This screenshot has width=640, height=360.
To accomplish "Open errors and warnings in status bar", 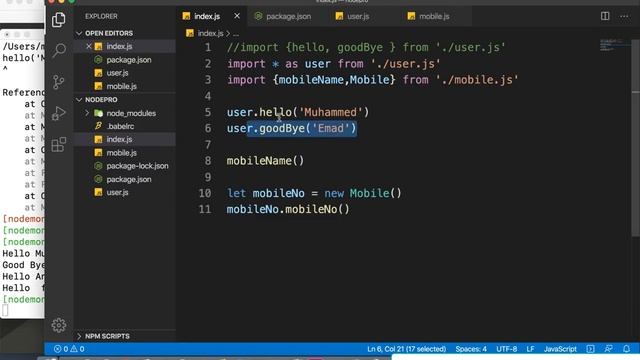I will coord(69,349).
